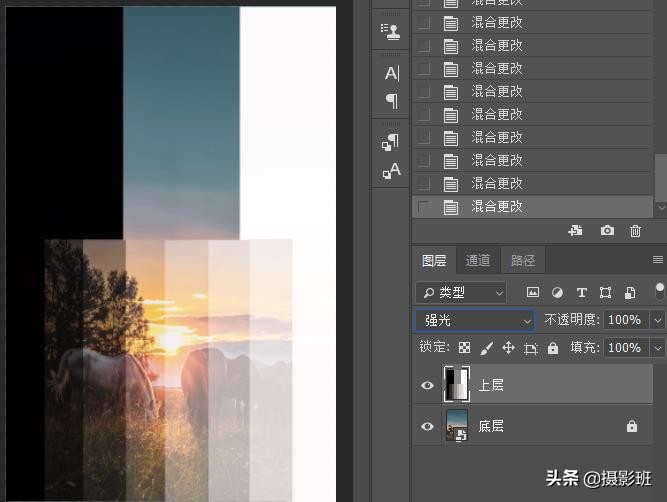Filter layers by type layers (T icon)

tap(581, 292)
